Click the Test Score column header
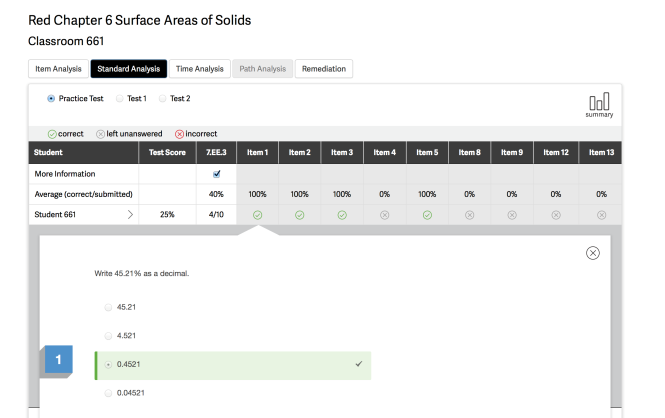 click(x=167, y=153)
